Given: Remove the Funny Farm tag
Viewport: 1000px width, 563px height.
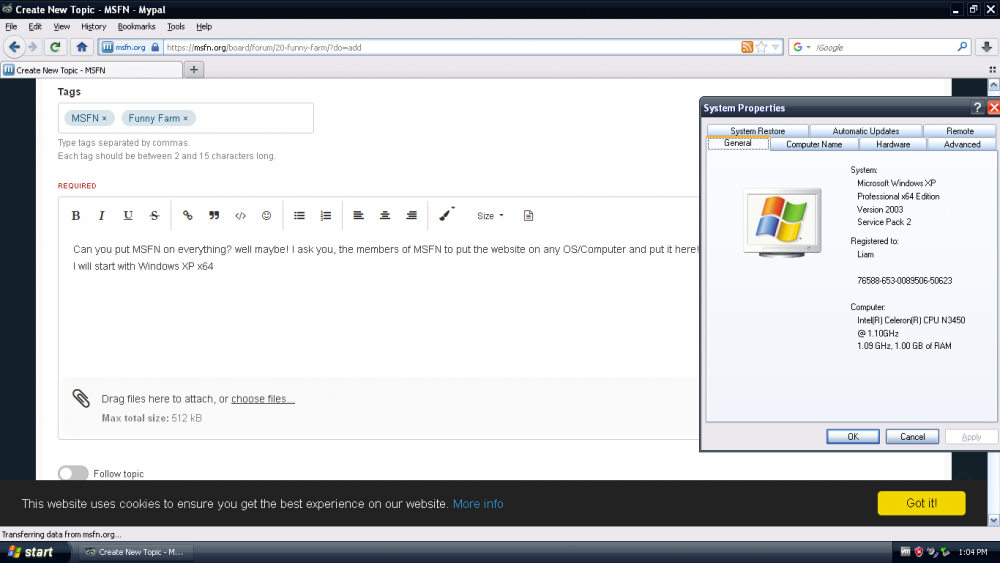Looking at the screenshot, I should [x=185, y=118].
